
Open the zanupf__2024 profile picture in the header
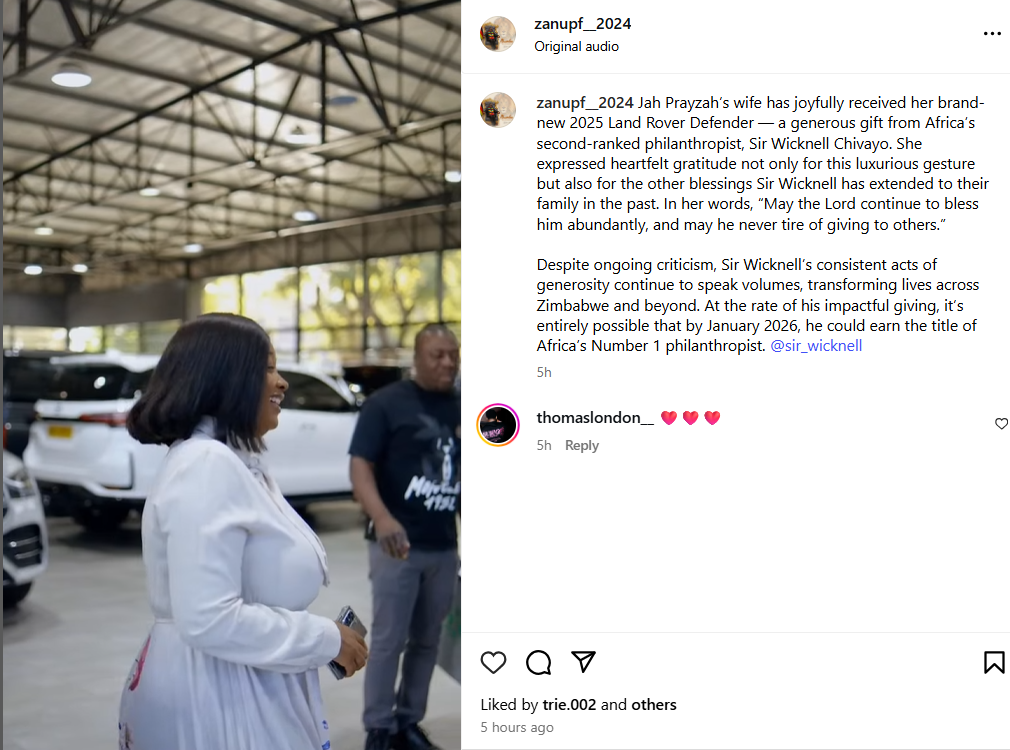(x=498, y=34)
